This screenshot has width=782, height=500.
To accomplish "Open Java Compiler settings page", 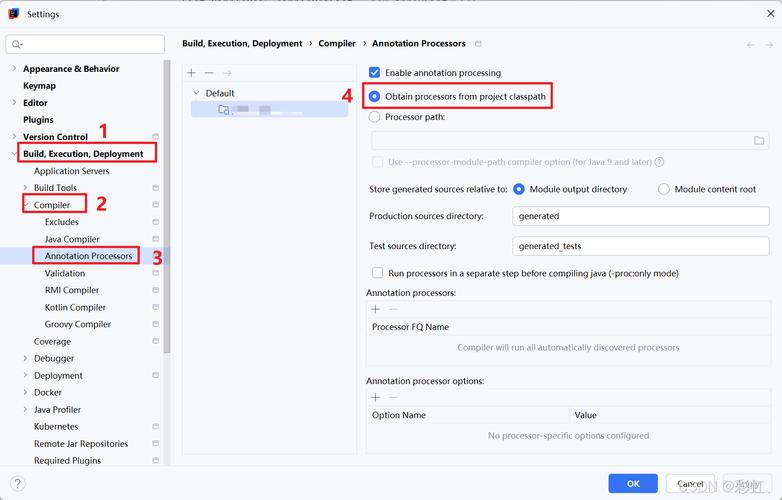I will click(72, 239).
